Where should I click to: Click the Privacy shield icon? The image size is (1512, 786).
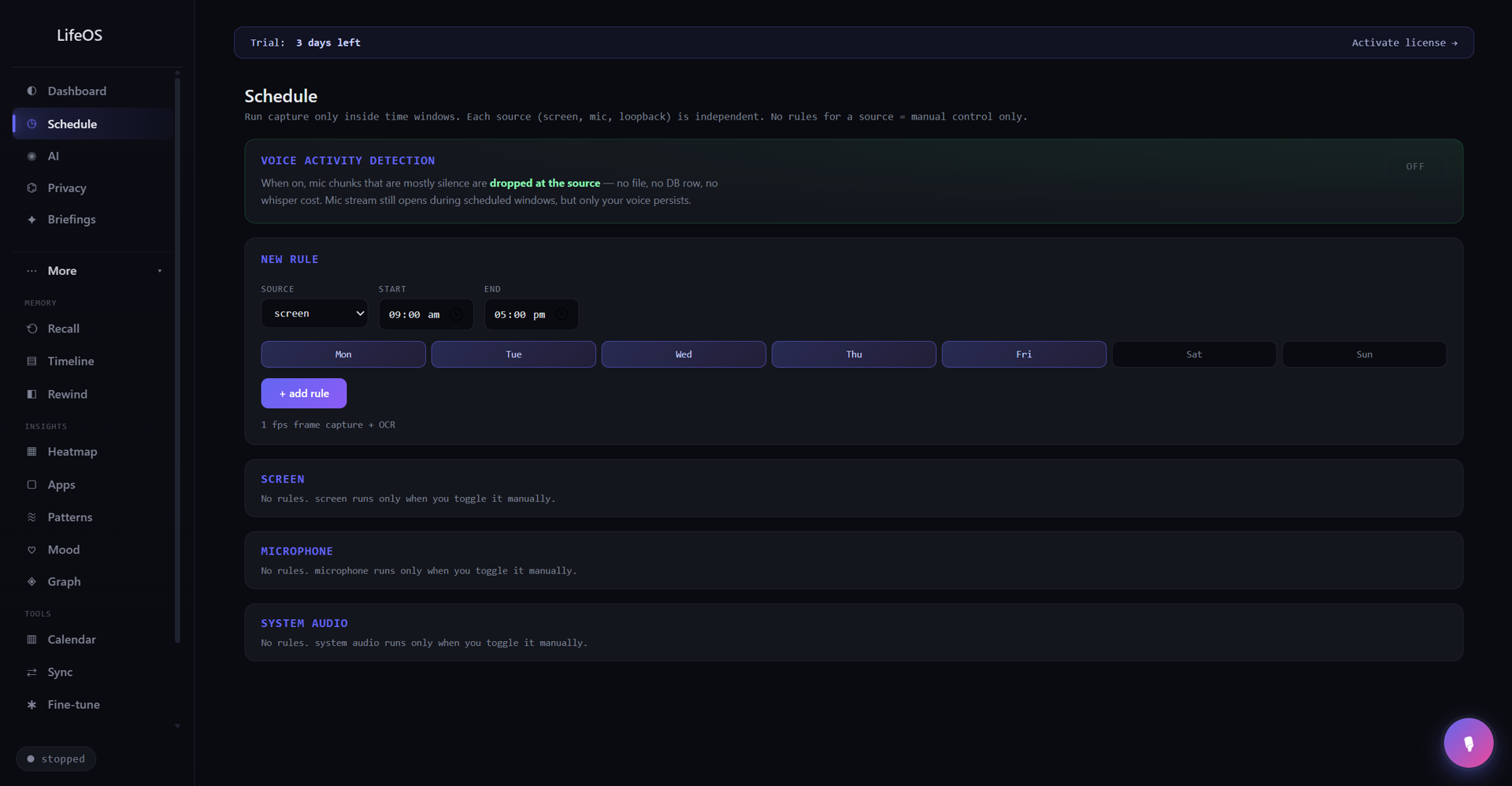coord(31,187)
